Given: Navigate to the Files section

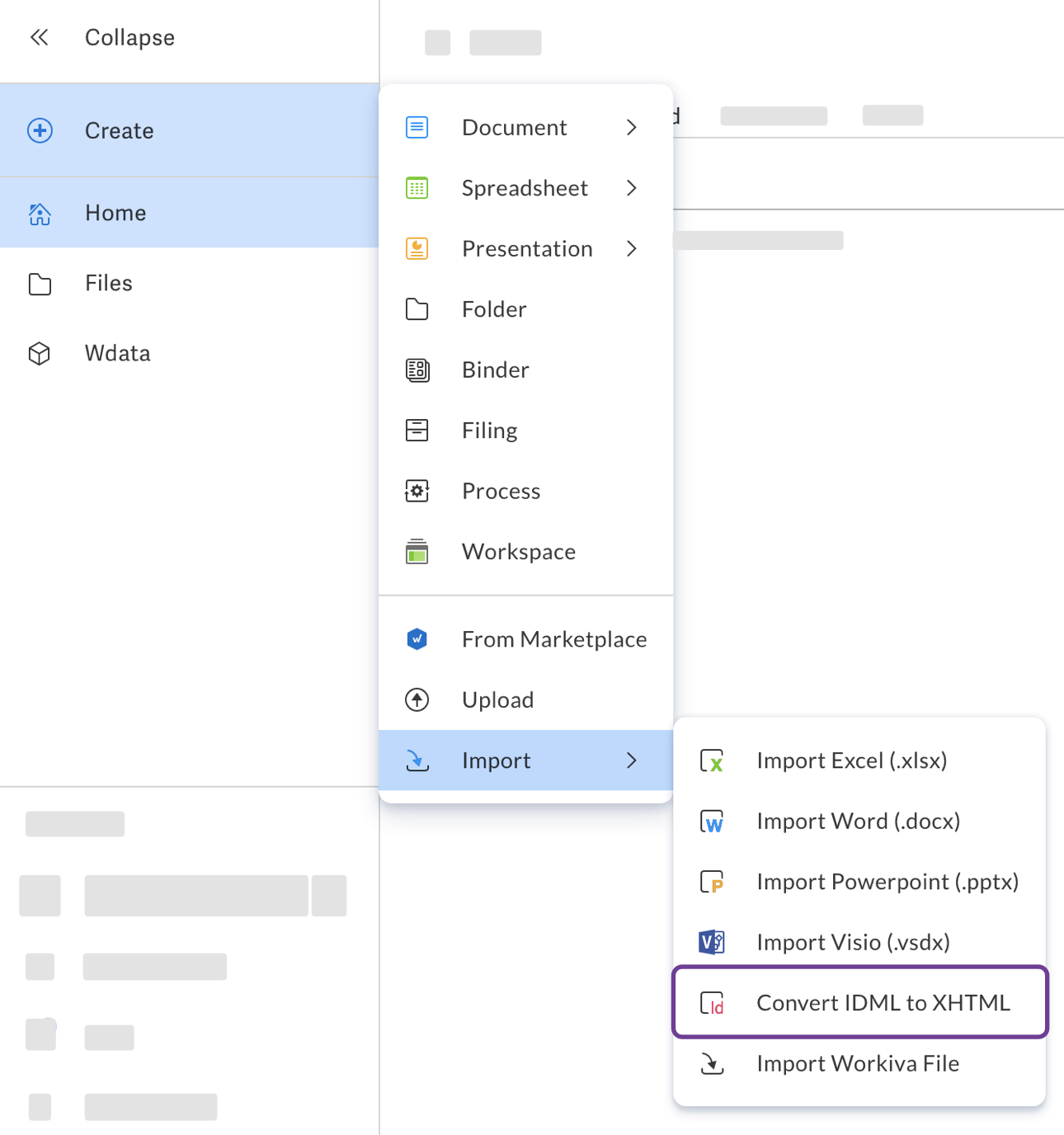Looking at the screenshot, I should (107, 283).
